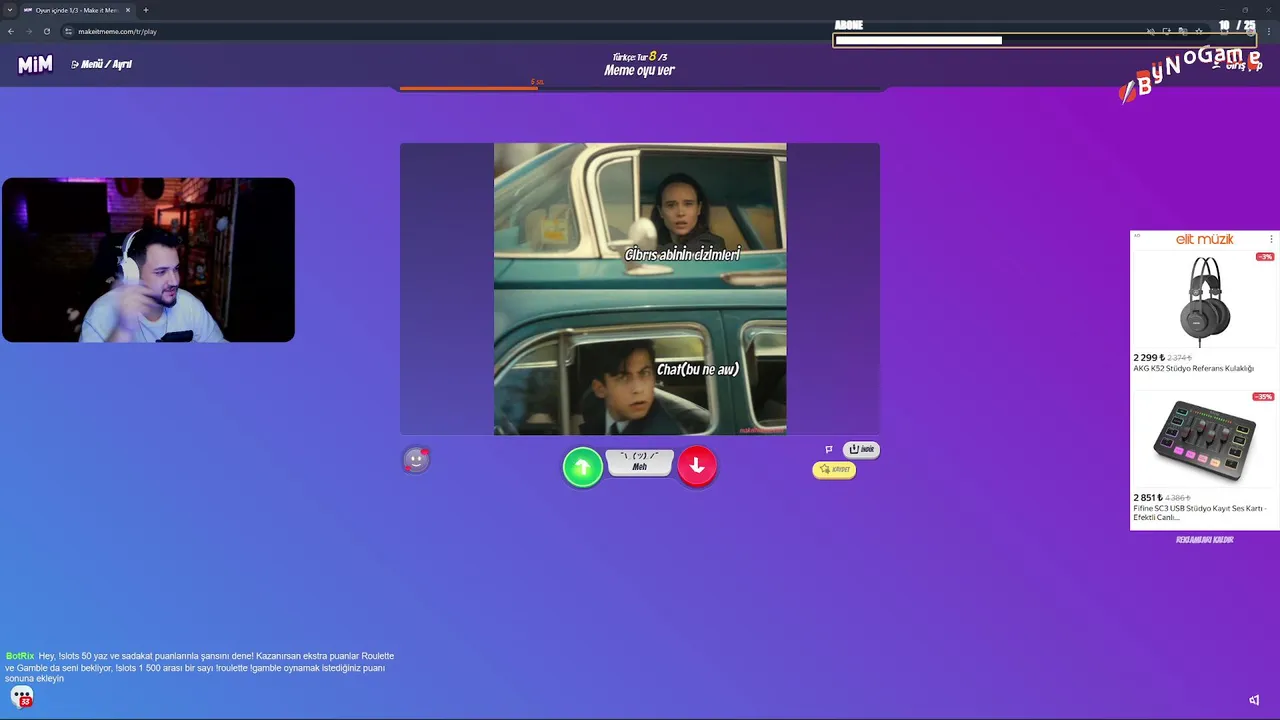Open the emoji reaction face button

tap(416, 459)
